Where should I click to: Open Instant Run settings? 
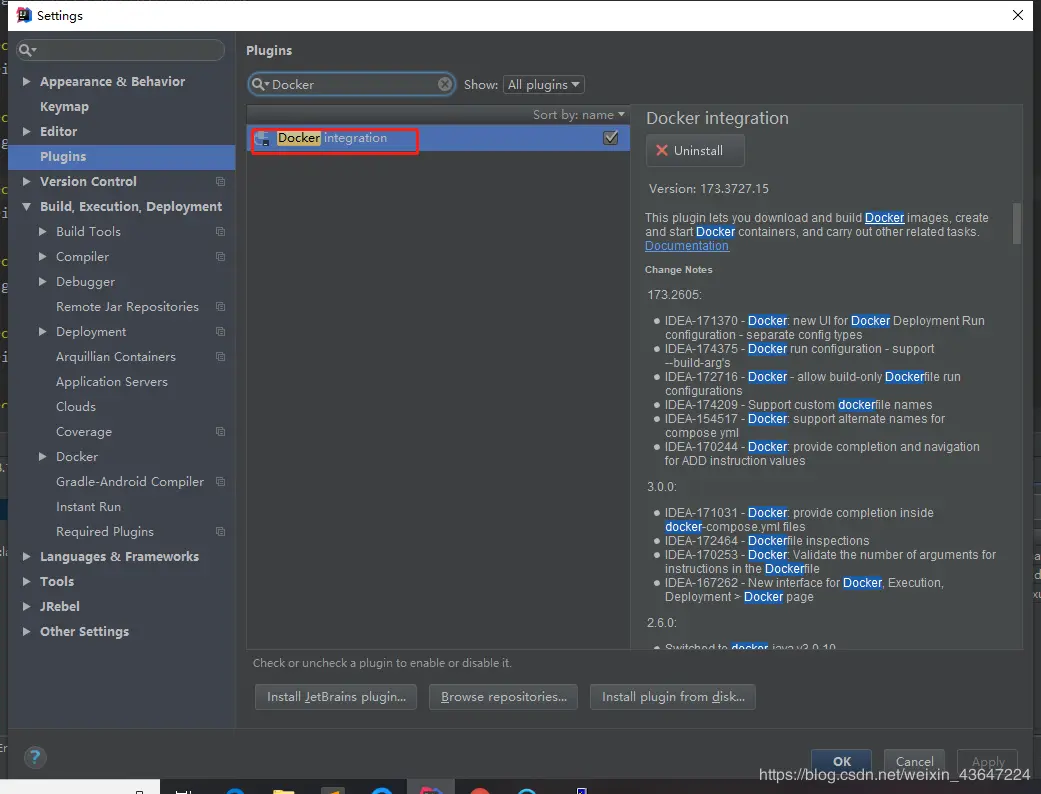click(x=88, y=507)
